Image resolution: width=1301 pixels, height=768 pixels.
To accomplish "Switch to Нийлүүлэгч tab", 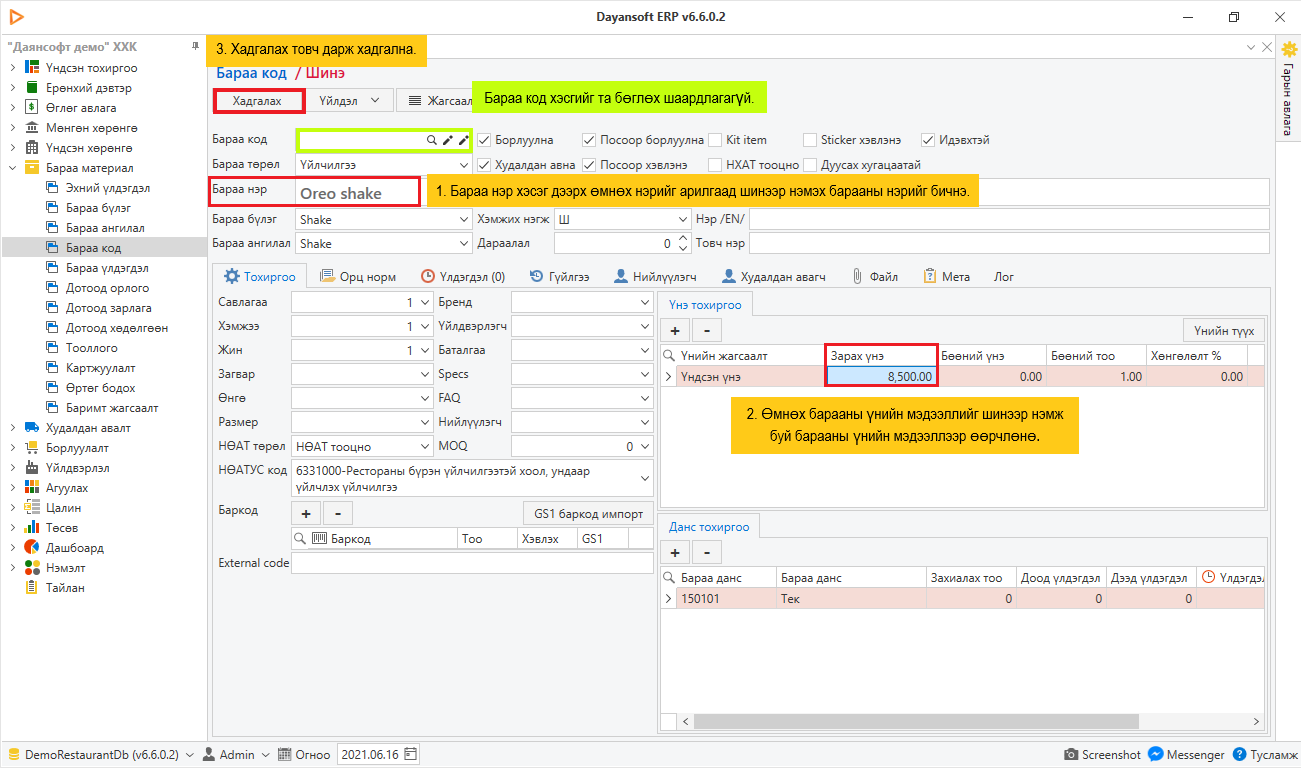I will tap(655, 277).
